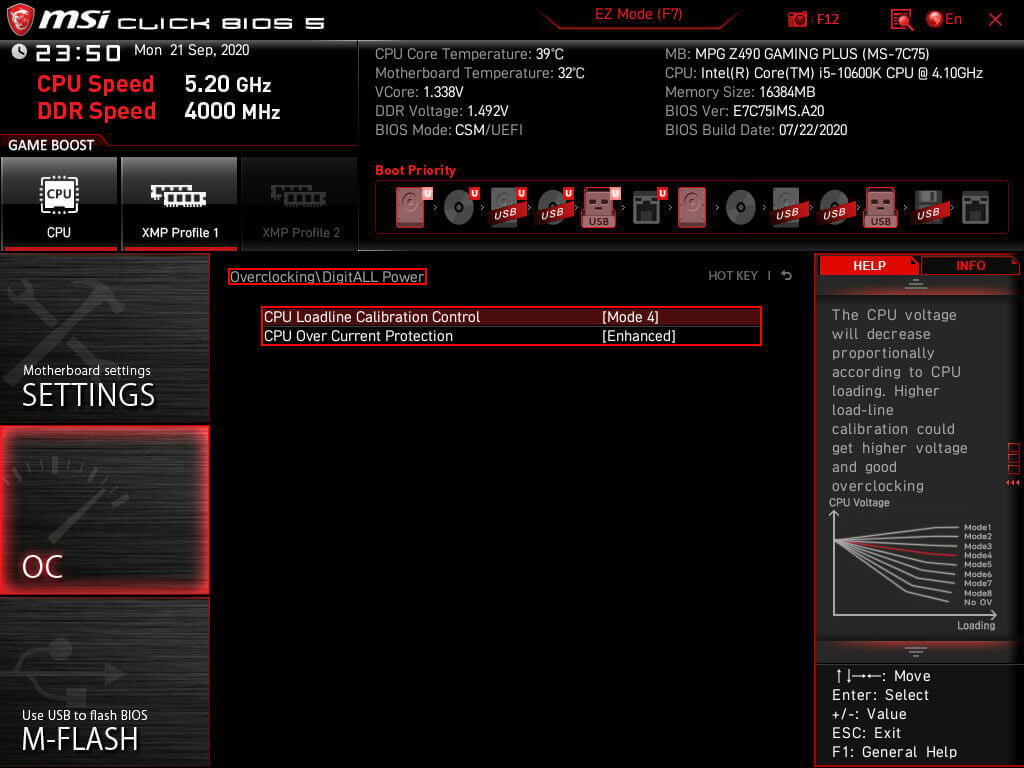
Task: Toggle XMP Profile 1
Action: pyautogui.click(x=180, y=203)
